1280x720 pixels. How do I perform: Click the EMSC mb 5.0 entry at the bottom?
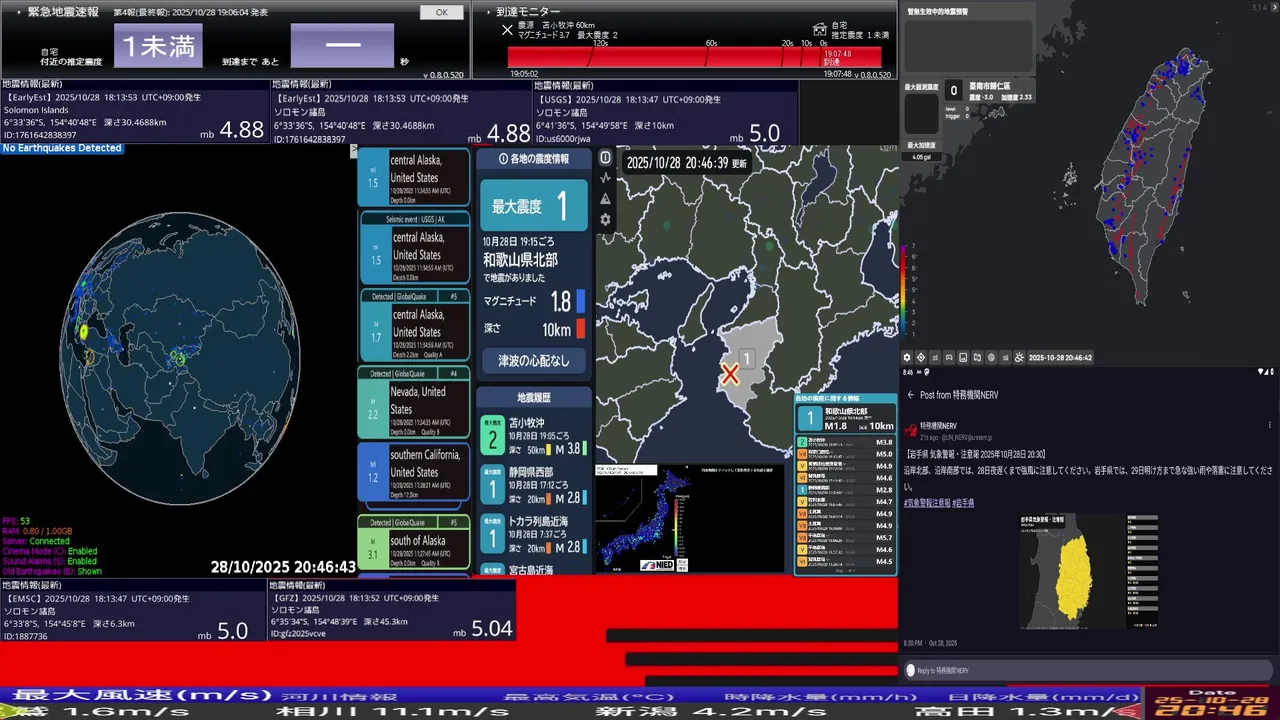[134, 610]
